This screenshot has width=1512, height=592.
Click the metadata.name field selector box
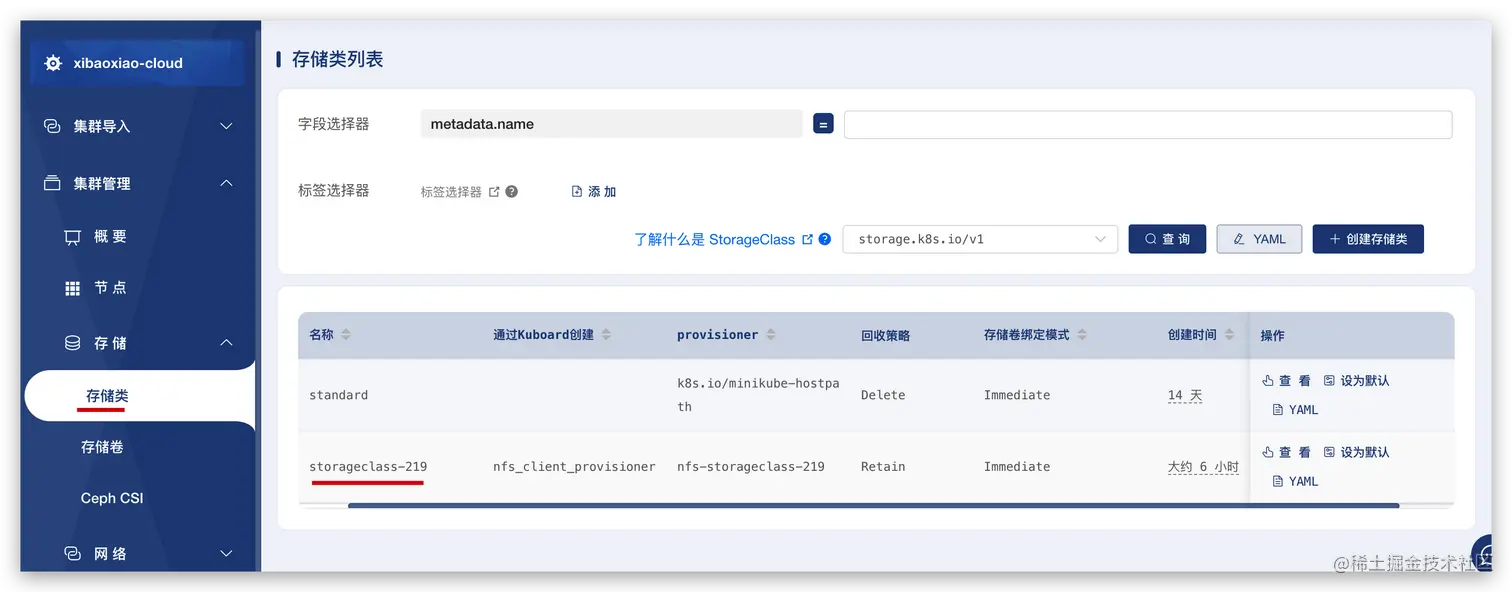[611, 124]
